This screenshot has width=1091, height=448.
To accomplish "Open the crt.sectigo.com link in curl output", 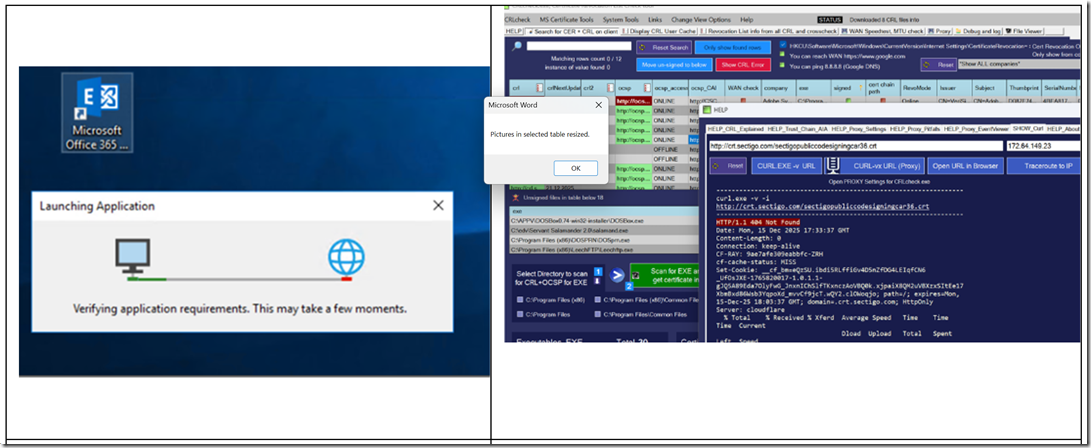I will pyautogui.click(x=822, y=207).
